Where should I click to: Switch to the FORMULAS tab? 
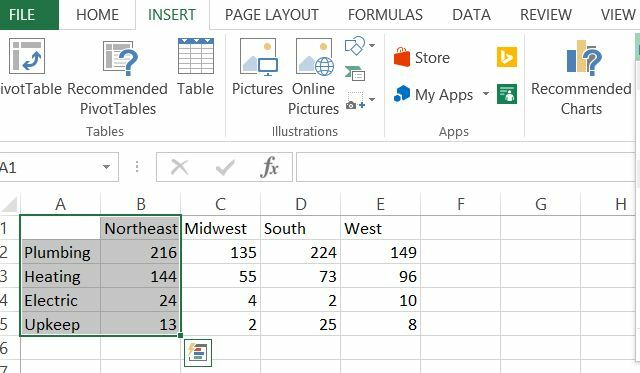coord(385,15)
